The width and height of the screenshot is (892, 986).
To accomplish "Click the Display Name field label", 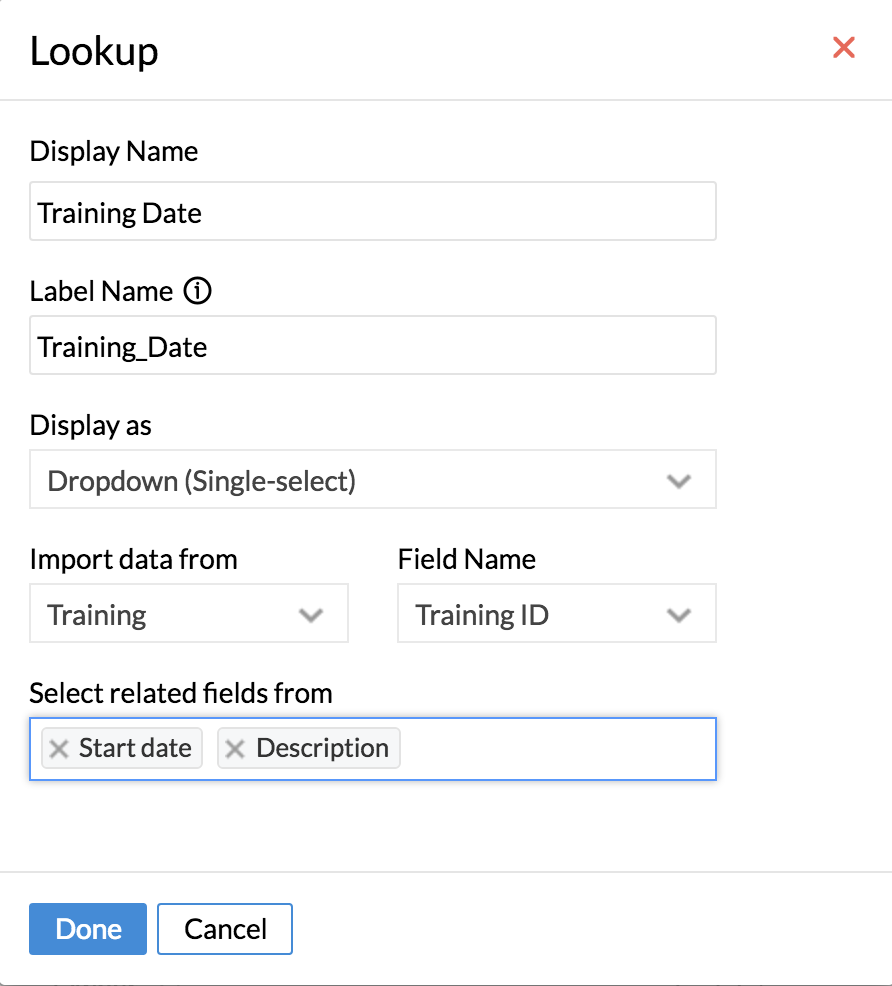I will point(114,152).
